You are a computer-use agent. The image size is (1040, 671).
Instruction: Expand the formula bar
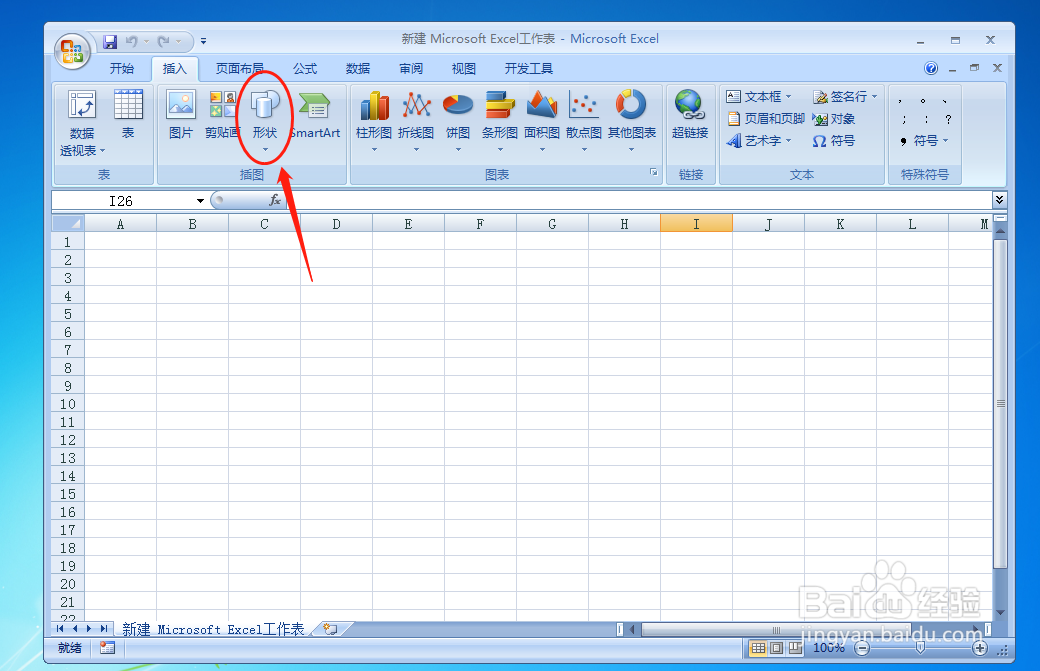pyautogui.click(x=999, y=200)
